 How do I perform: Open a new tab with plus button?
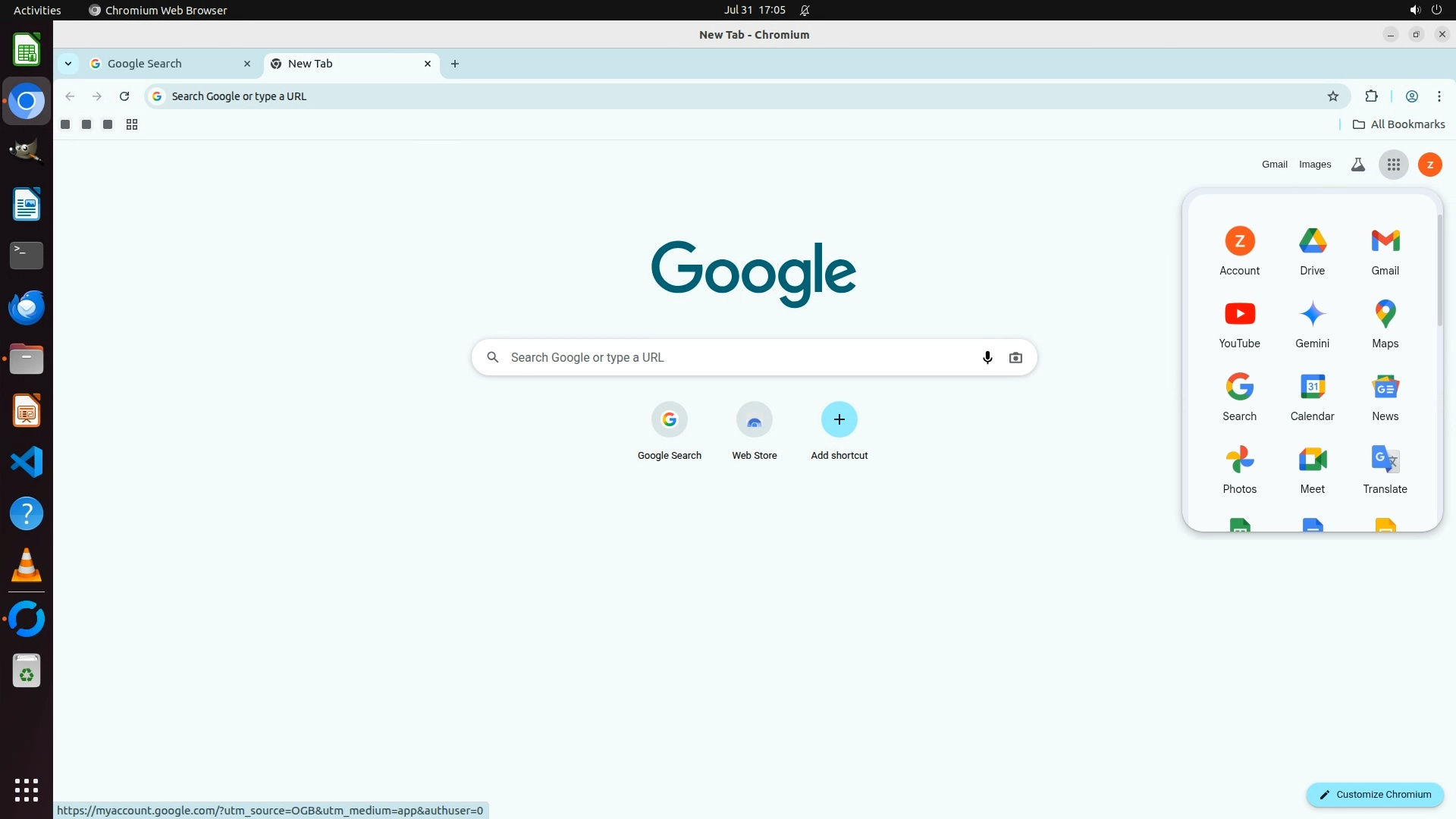[x=455, y=64]
